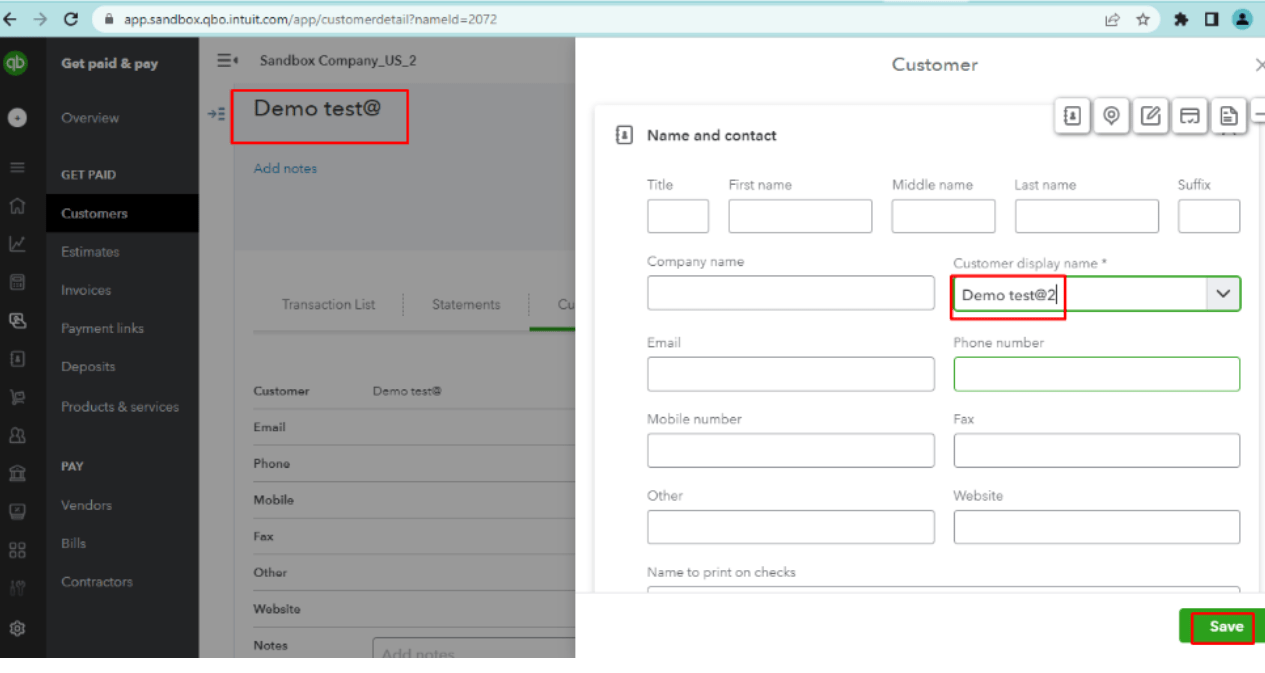Click the round New plus button
1265x673 pixels.
point(17,117)
